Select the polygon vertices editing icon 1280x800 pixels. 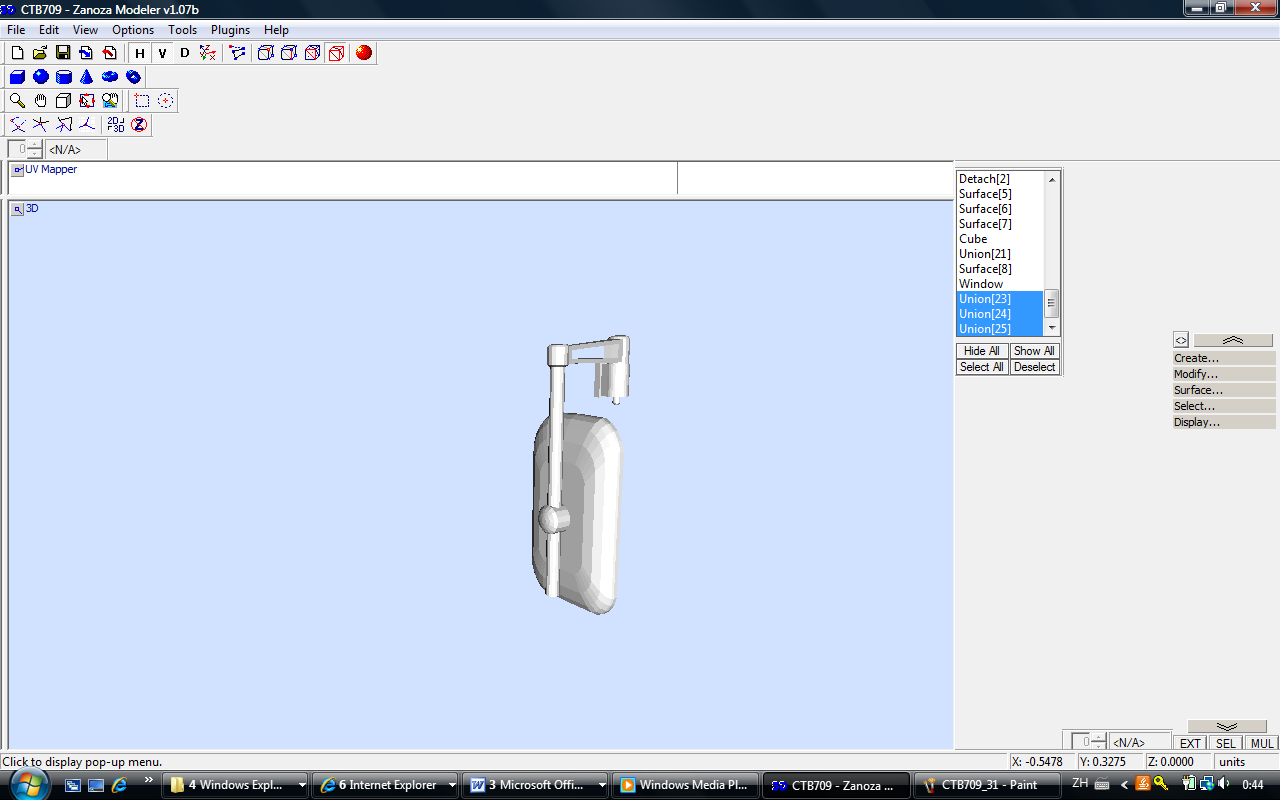tap(238, 53)
